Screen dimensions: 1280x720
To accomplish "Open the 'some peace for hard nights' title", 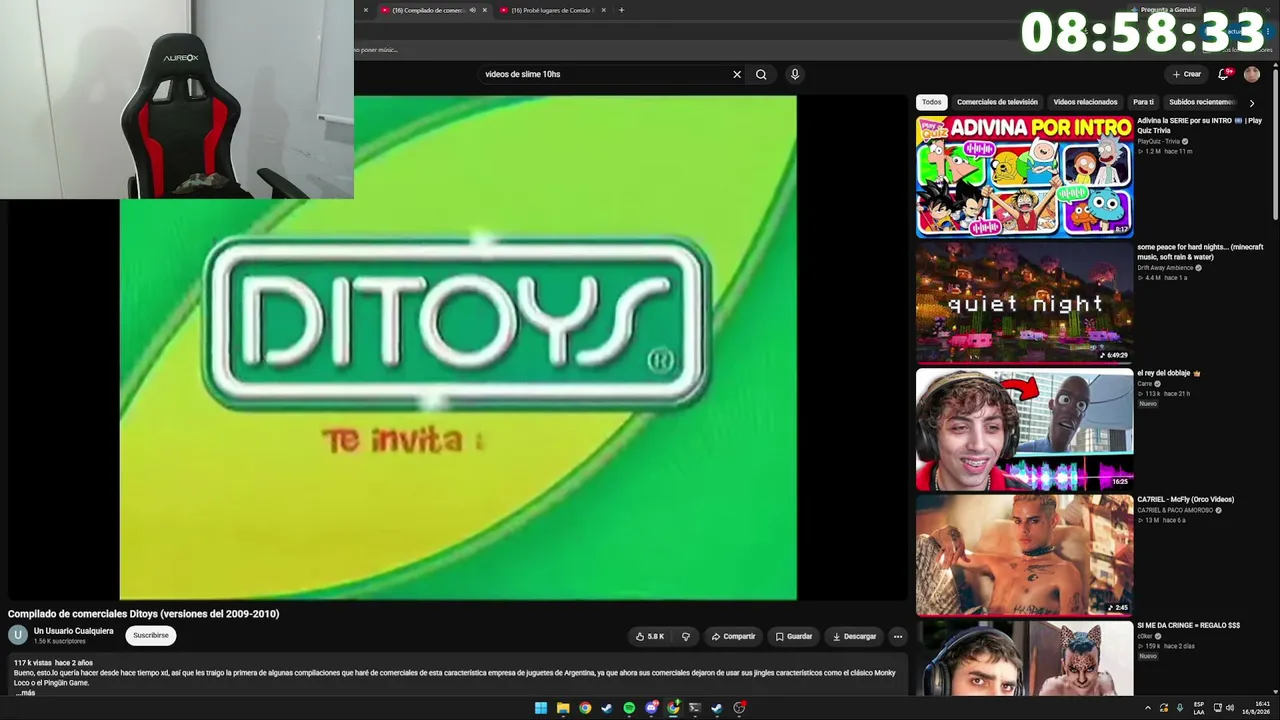I will [1200, 252].
